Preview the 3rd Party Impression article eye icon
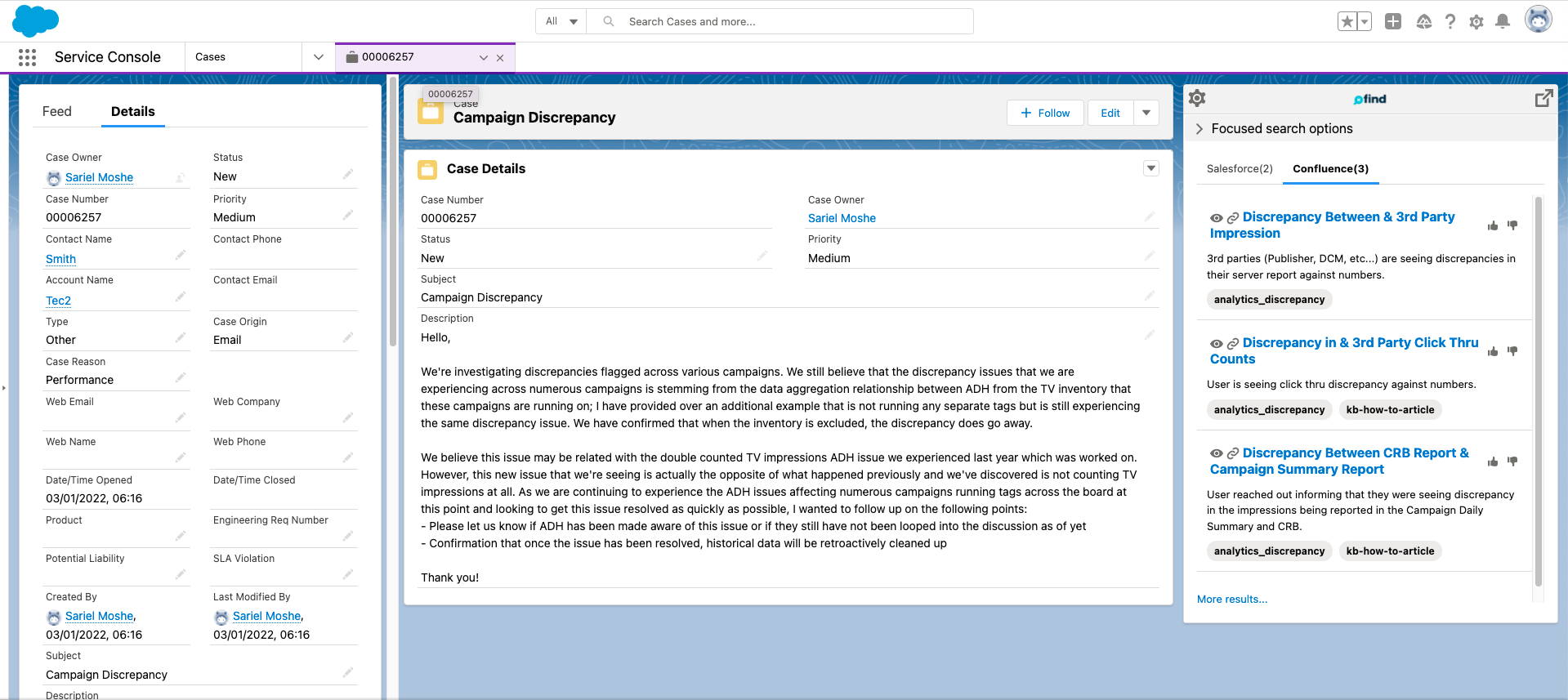The height and width of the screenshot is (700, 1568). click(1217, 218)
